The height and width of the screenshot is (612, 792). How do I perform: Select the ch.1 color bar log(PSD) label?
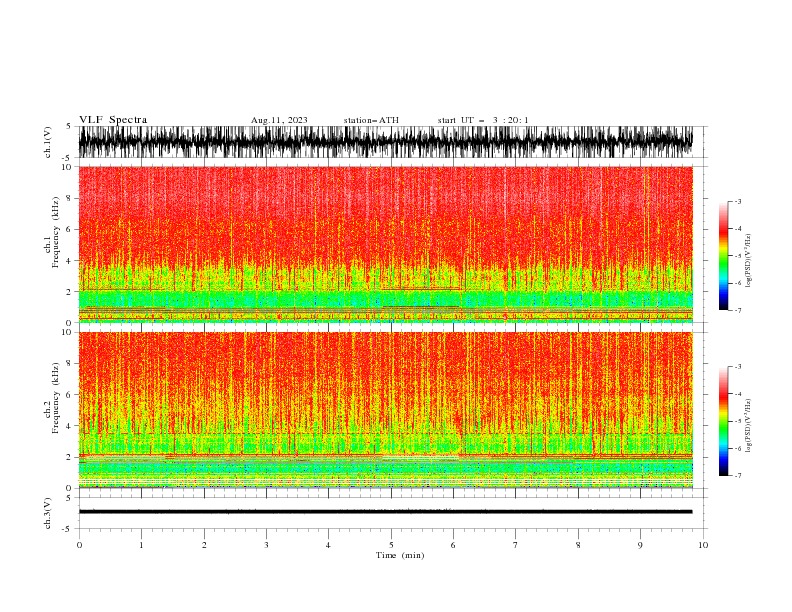[749, 261]
